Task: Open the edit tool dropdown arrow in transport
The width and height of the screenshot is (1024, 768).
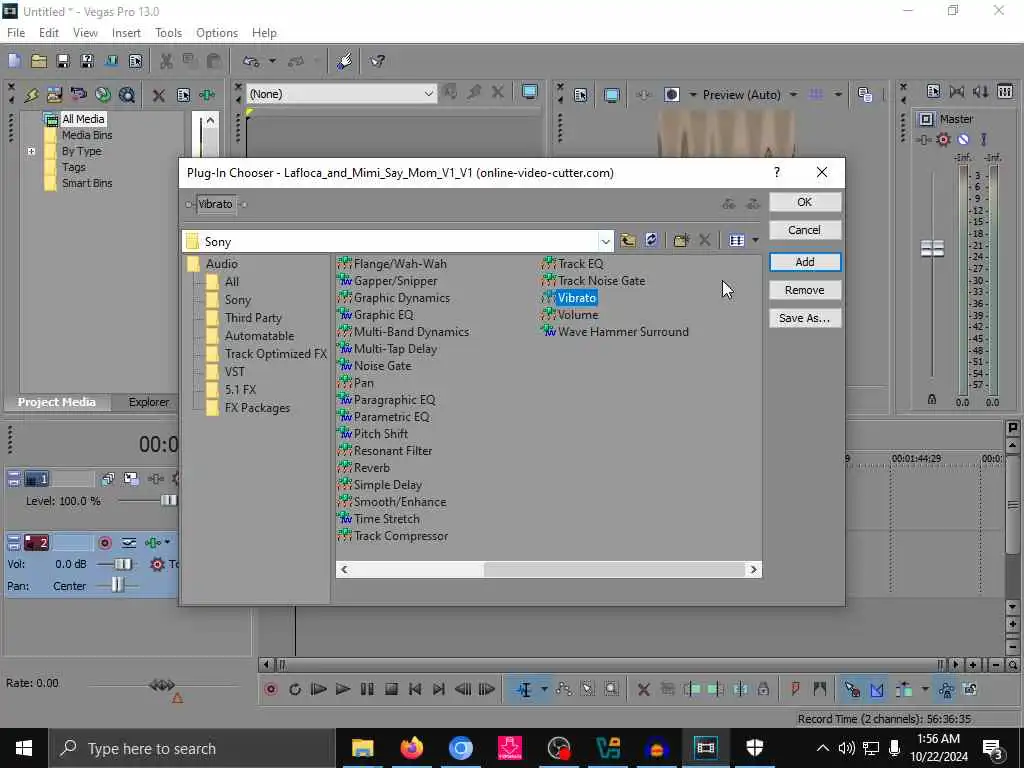Action: point(543,689)
